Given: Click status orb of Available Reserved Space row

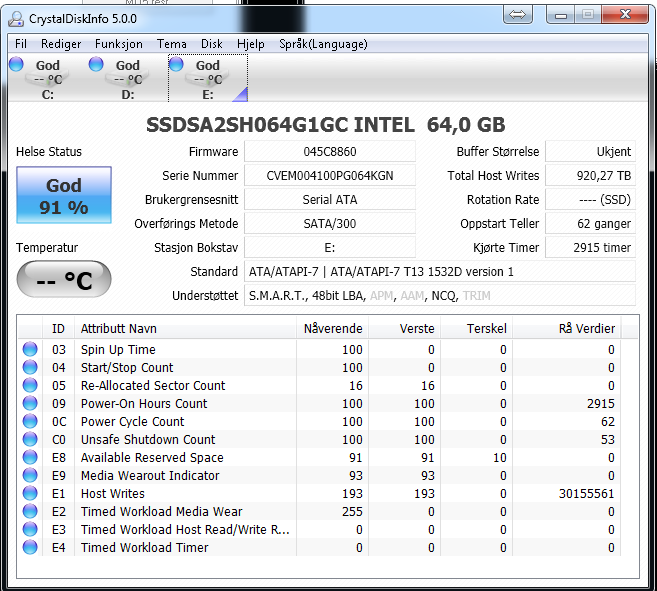Looking at the screenshot, I should [30, 457].
